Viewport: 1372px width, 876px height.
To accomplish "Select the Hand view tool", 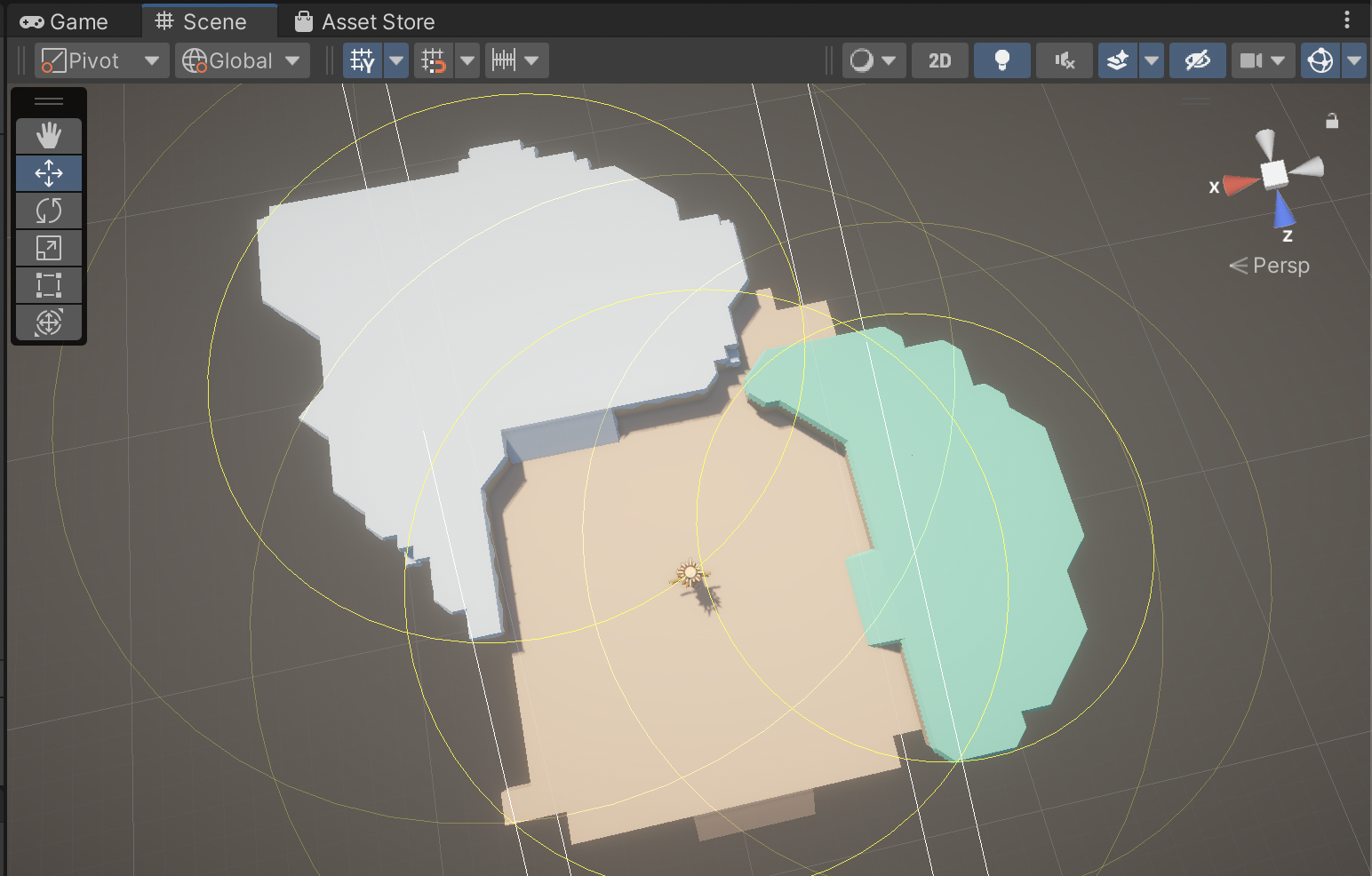I will pos(49,136).
